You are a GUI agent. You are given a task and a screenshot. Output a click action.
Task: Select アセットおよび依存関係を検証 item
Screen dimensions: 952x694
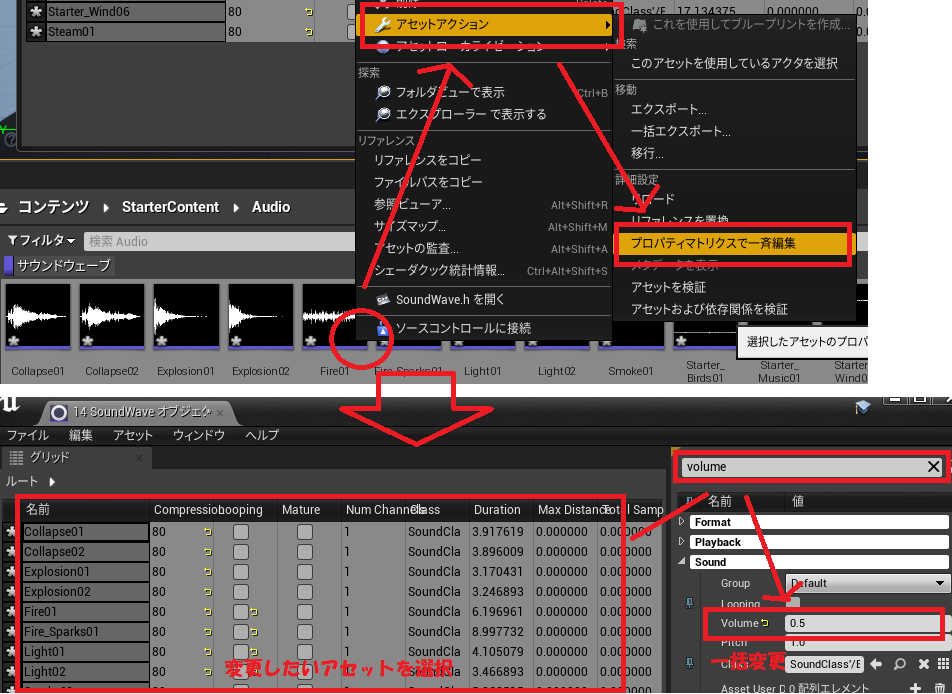pos(709,309)
